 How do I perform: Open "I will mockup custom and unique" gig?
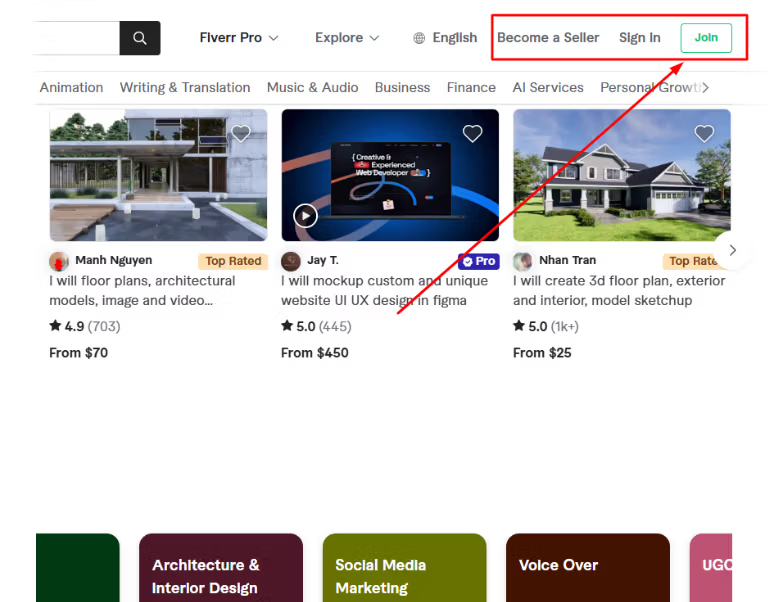pos(385,290)
